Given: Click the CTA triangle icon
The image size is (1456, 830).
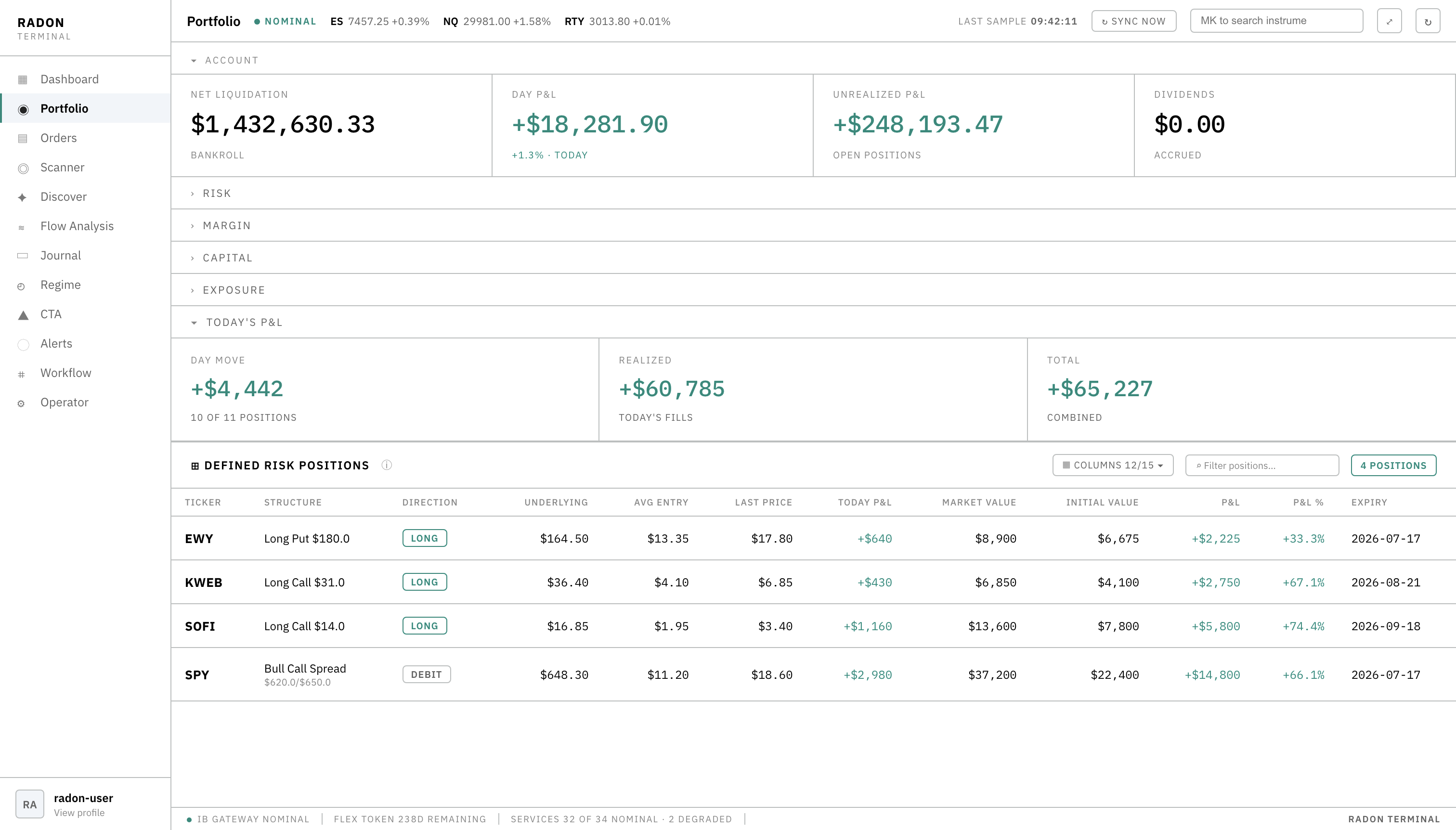Looking at the screenshot, I should pyautogui.click(x=23, y=315).
